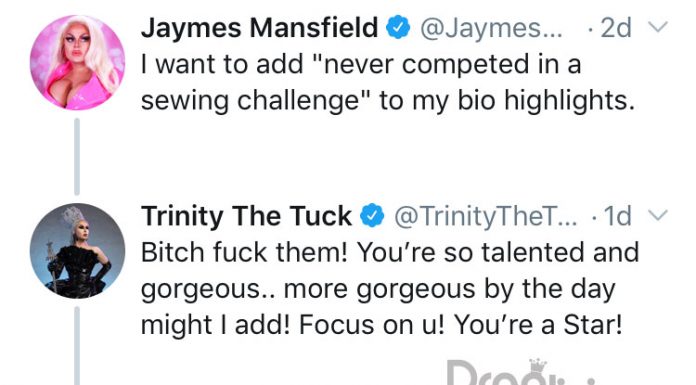The width and height of the screenshot is (696, 385).
Task: Open Trinity's reply starting with "Bitch fuck them!"
Action: pyautogui.click(x=390, y=289)
